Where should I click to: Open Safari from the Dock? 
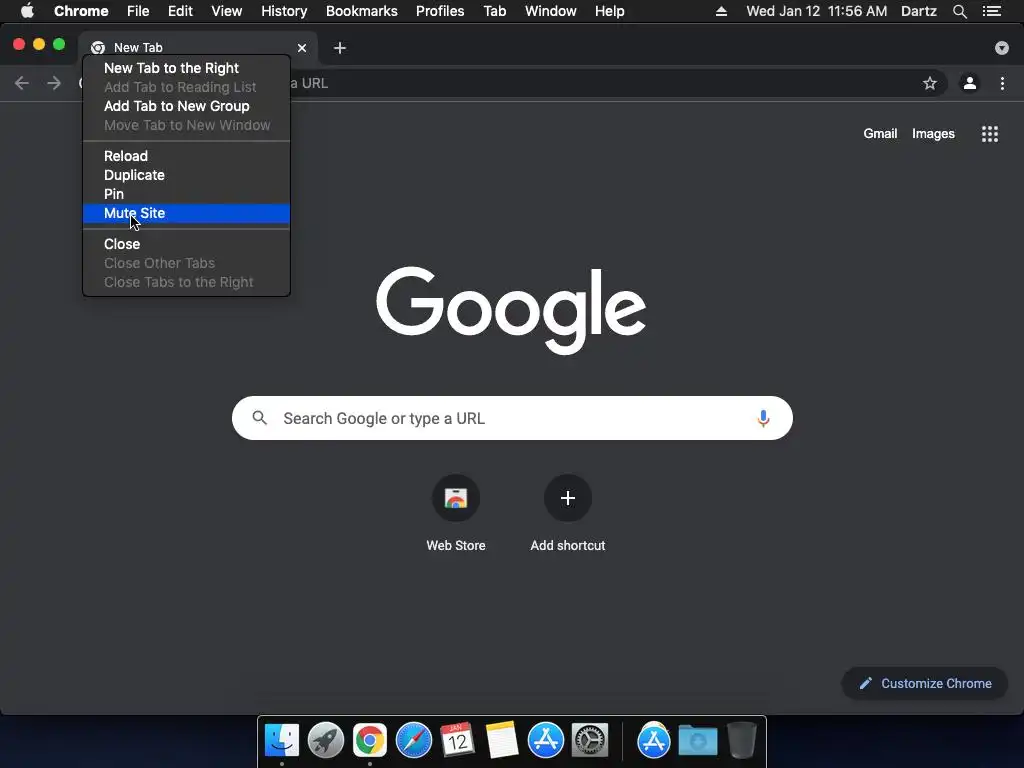[x=413, y=740]
